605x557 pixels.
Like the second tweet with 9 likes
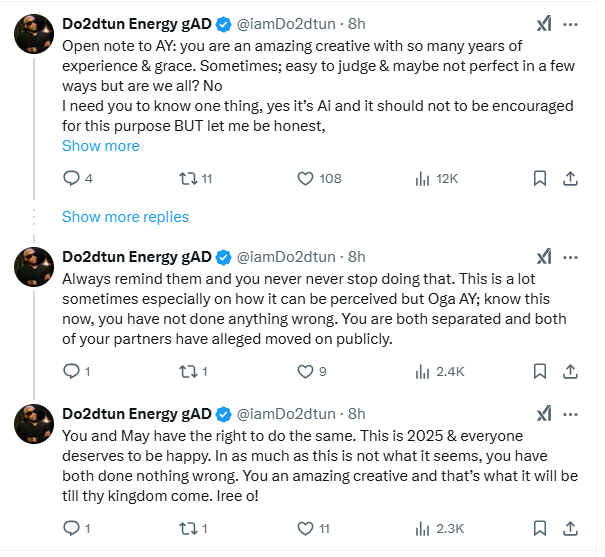307,371
